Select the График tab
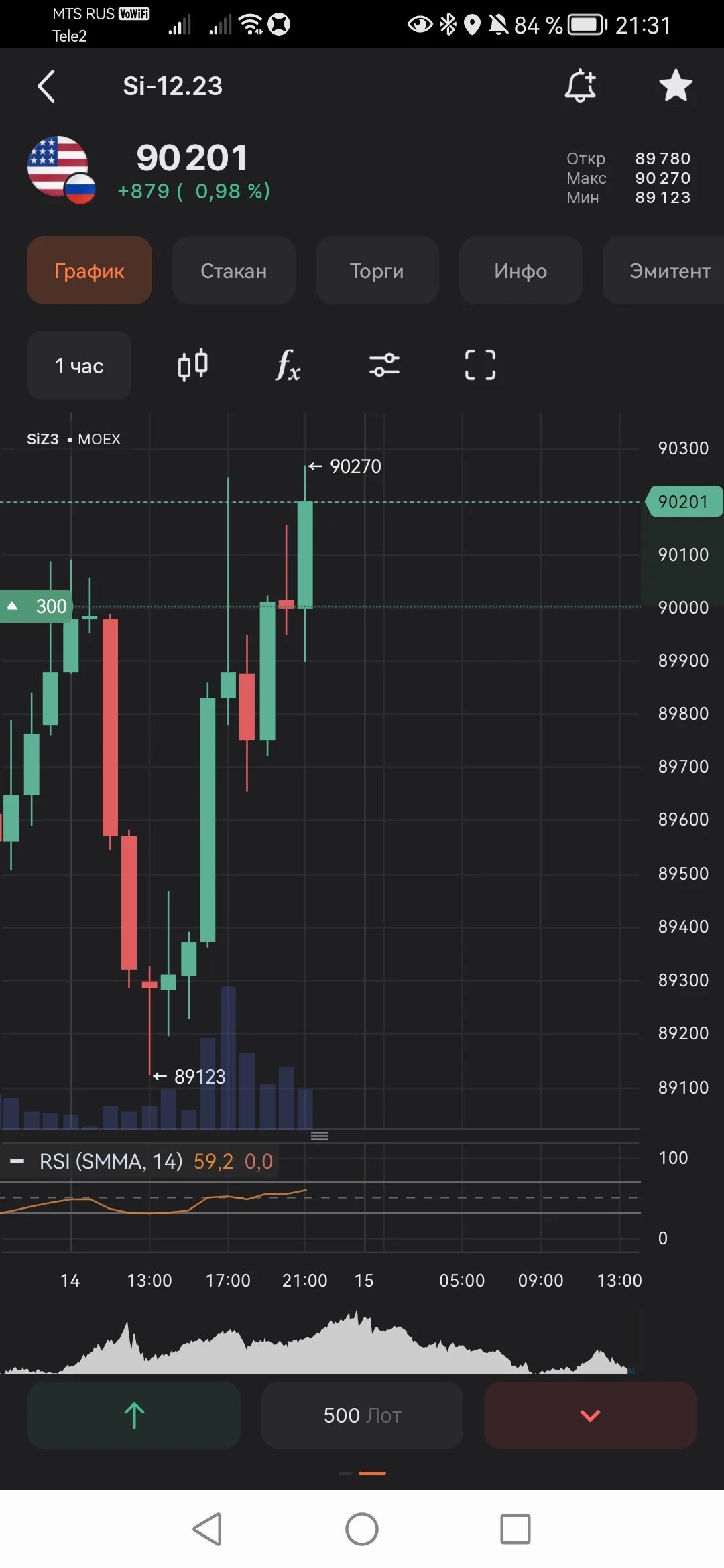 tap(89, 271)
